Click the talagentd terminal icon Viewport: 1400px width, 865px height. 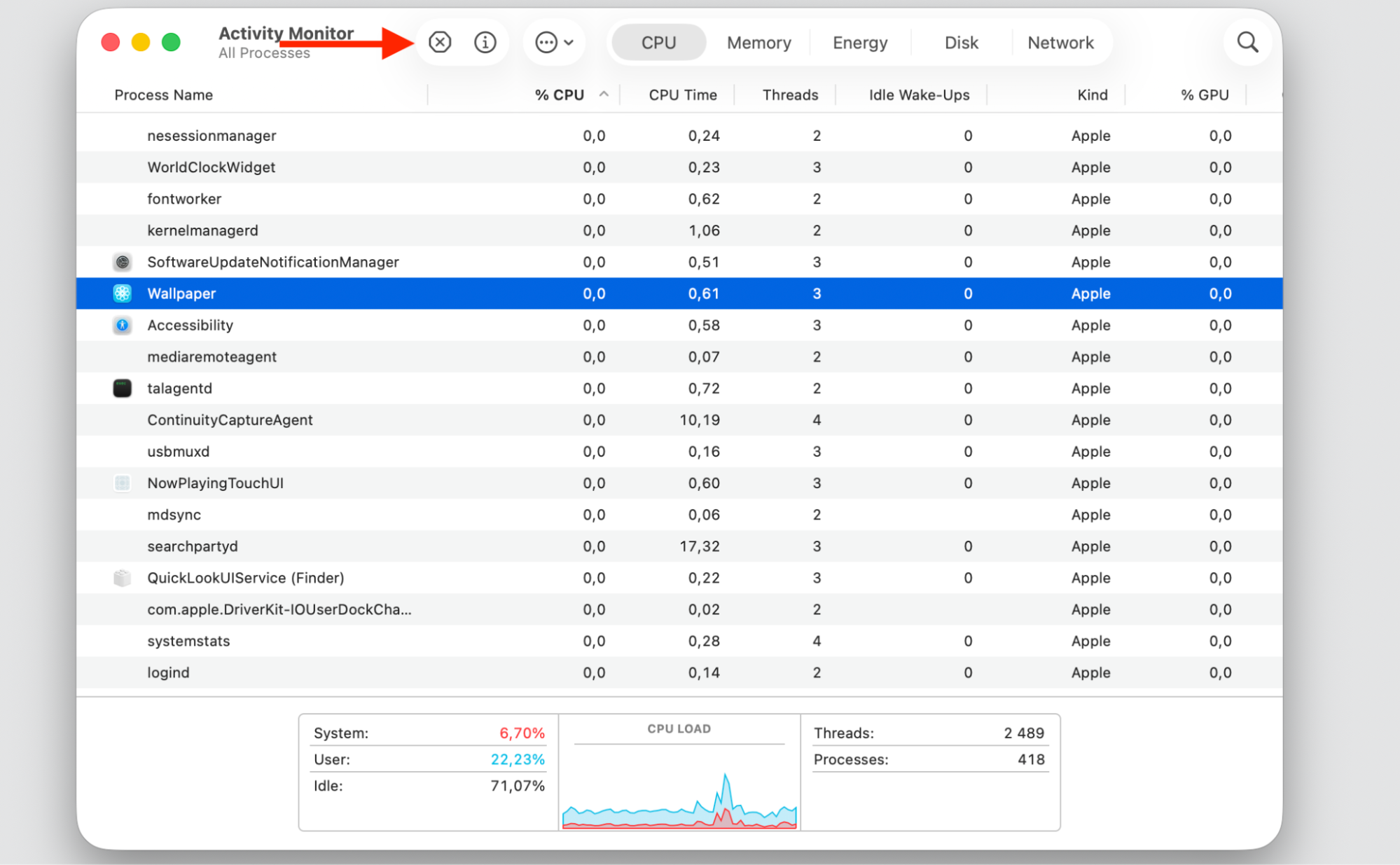tap(123, 388)
